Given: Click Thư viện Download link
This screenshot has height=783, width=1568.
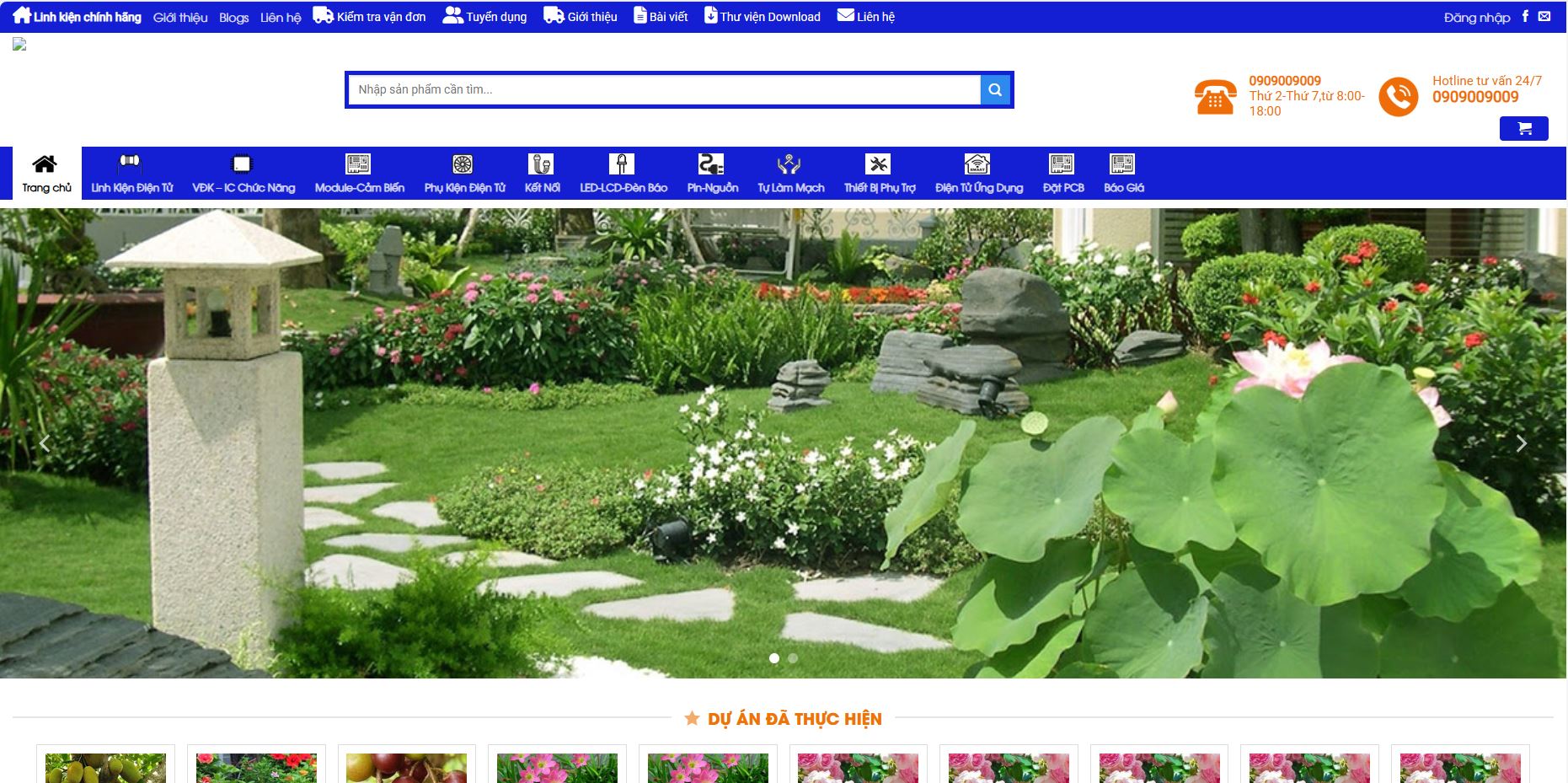Looking at the screenshot, I should tap(770, 17).
